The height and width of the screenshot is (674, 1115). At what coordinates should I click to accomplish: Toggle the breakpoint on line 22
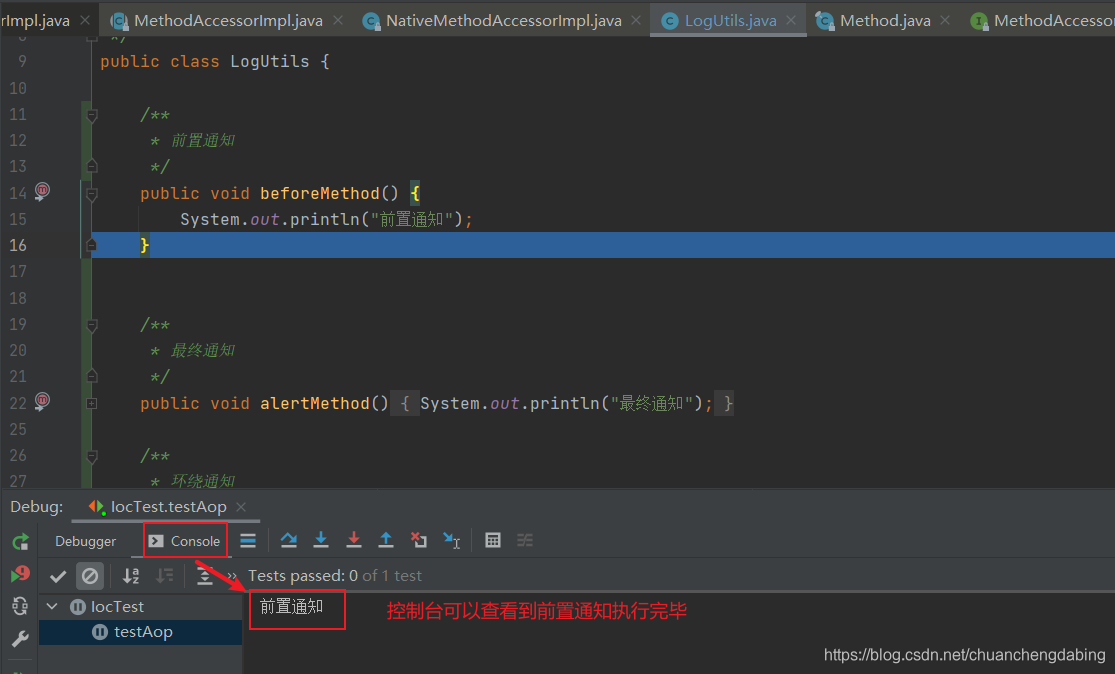click(43, 401)
